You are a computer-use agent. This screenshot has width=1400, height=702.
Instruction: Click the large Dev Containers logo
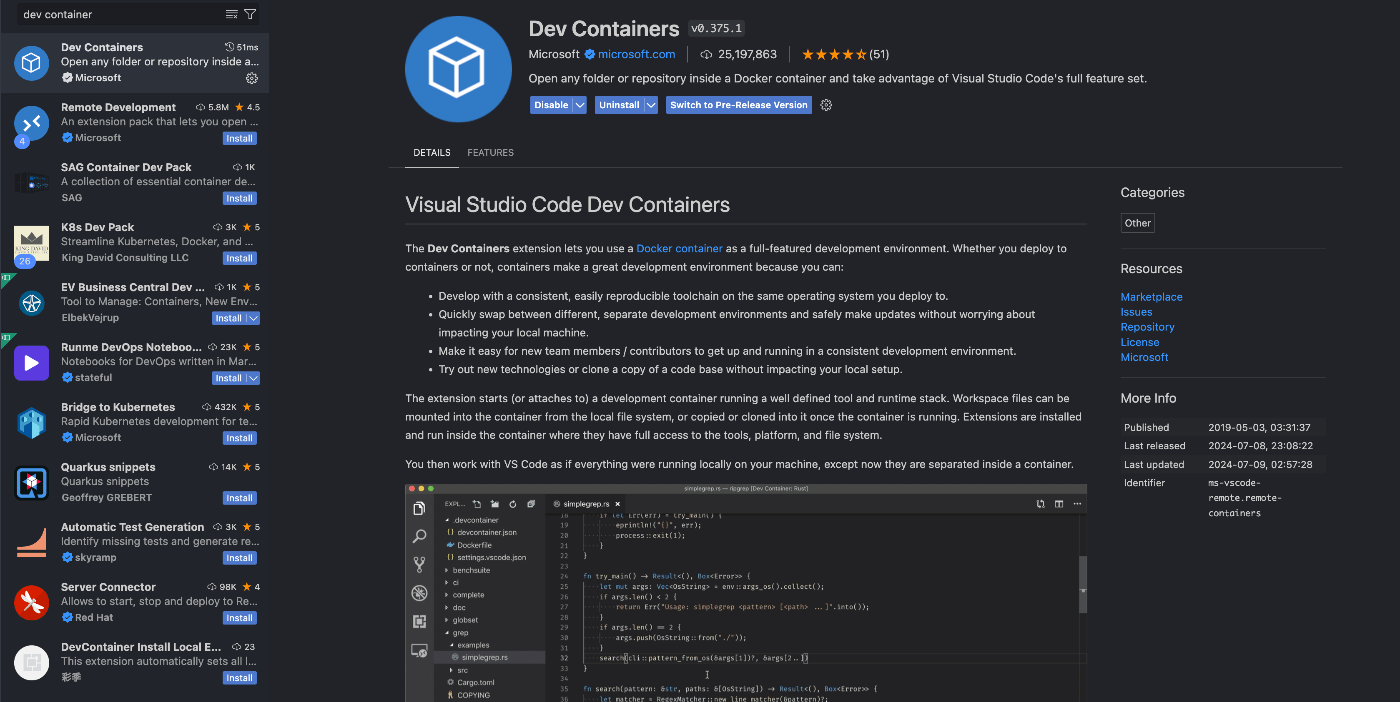[458, 69]
